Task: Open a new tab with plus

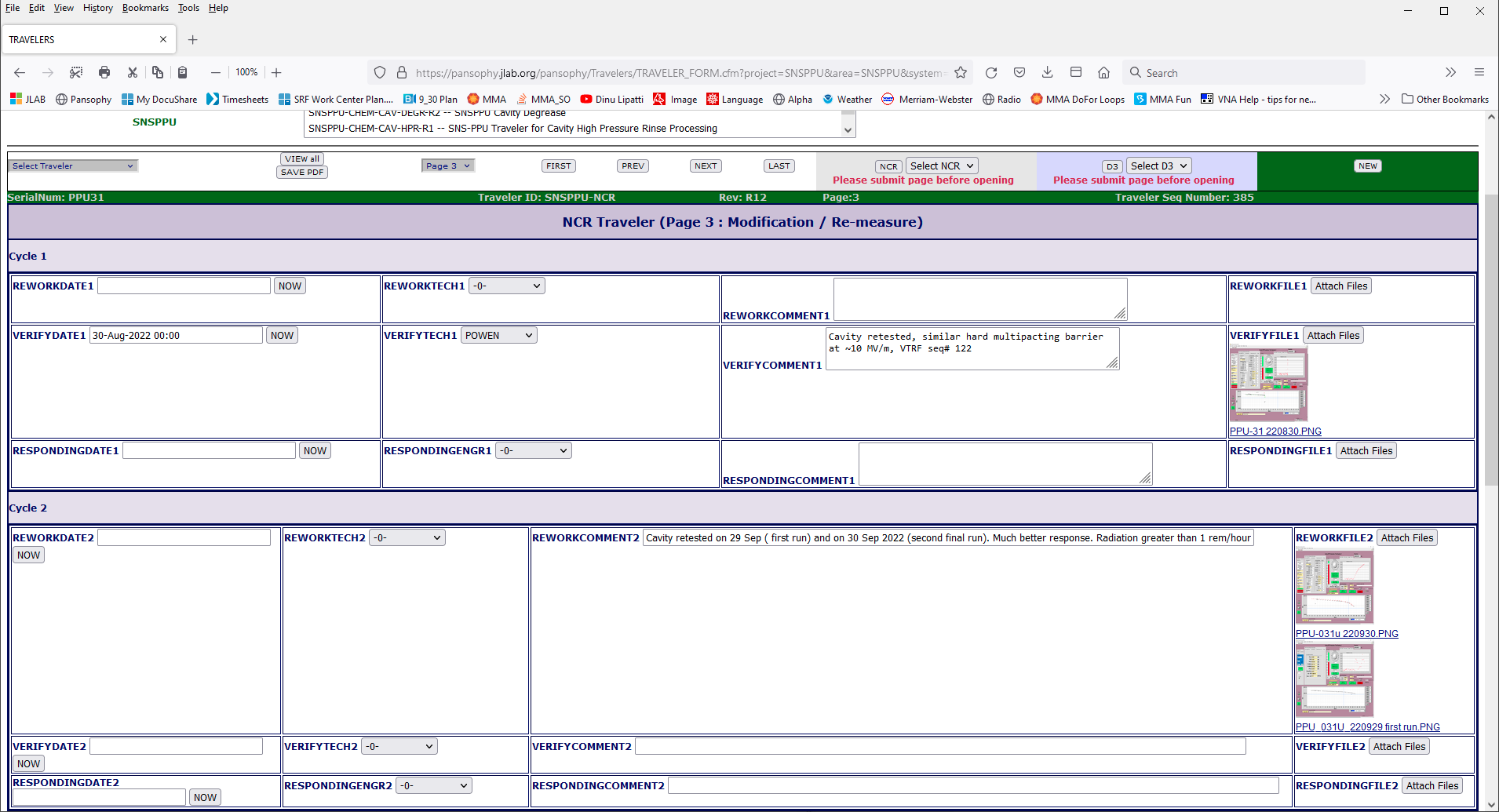Action: coord(193,39)
